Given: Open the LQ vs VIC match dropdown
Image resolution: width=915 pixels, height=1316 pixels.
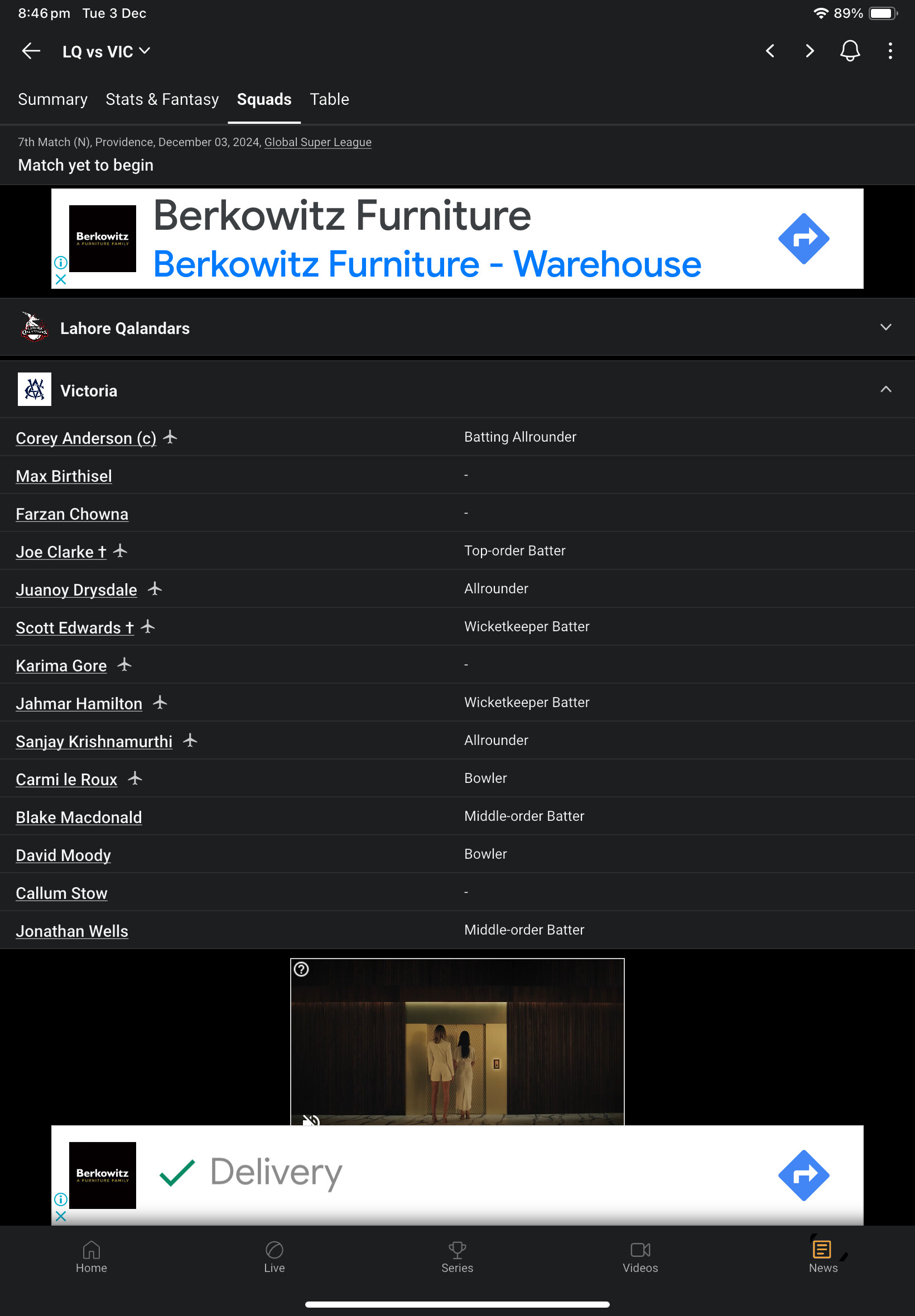Looking at the screenshot, I should pyautogui.click(x=106, y=51).
